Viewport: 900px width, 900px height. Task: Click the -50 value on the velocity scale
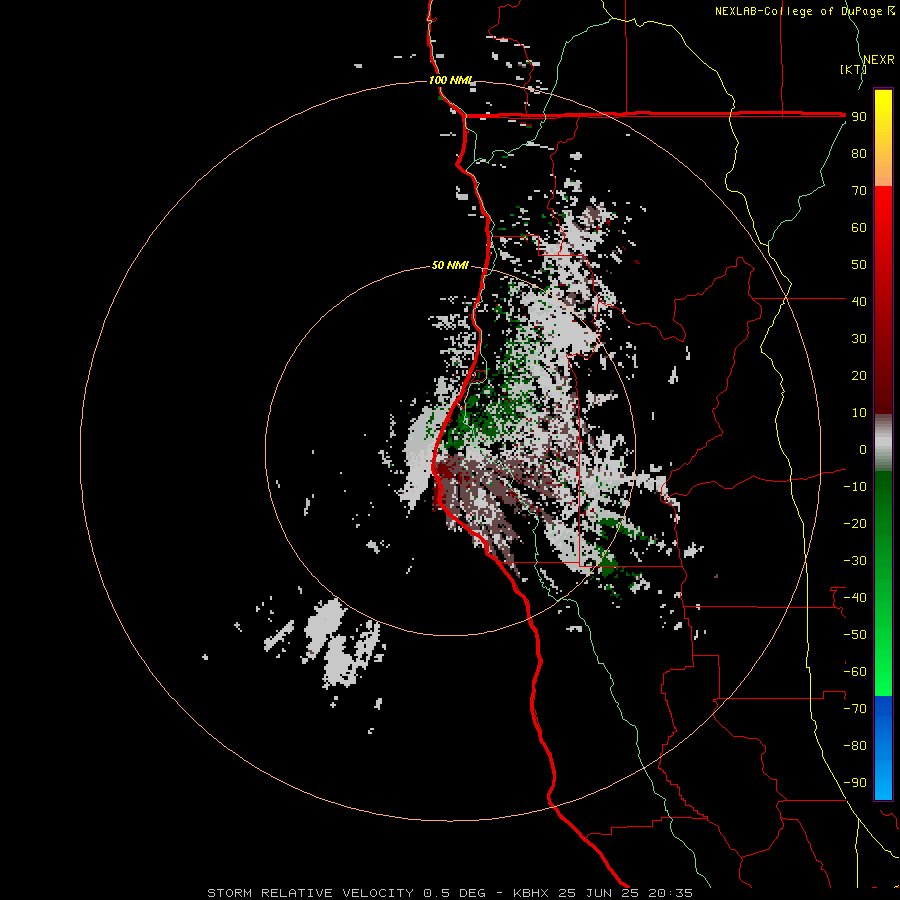[855, 635]
